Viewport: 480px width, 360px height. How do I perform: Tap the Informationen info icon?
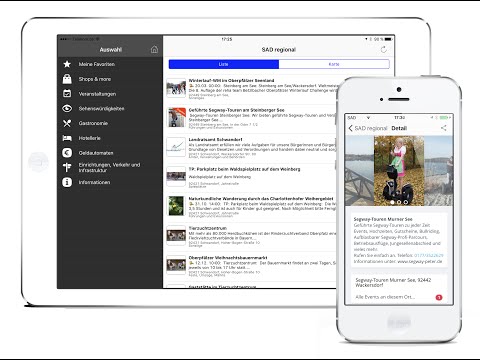67,182
